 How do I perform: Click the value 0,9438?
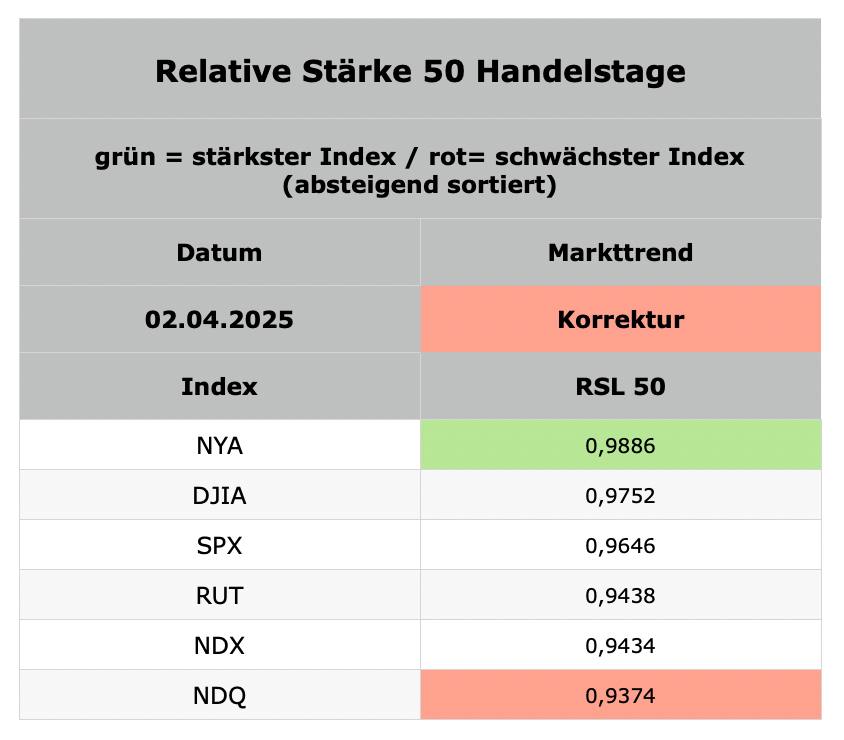pos(620,595)
